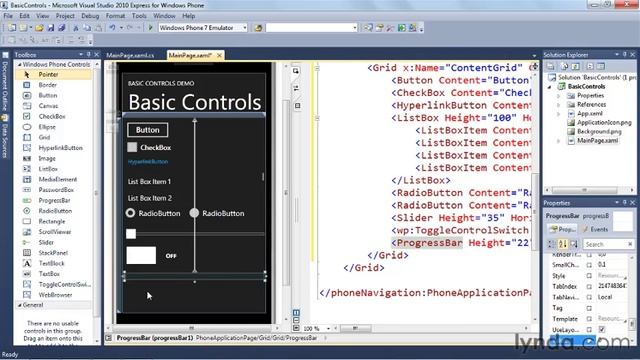Viewport: 640px width, 360px height.
Task: Select the ProgressBar in the designer
Action: (x=194, y=276)
